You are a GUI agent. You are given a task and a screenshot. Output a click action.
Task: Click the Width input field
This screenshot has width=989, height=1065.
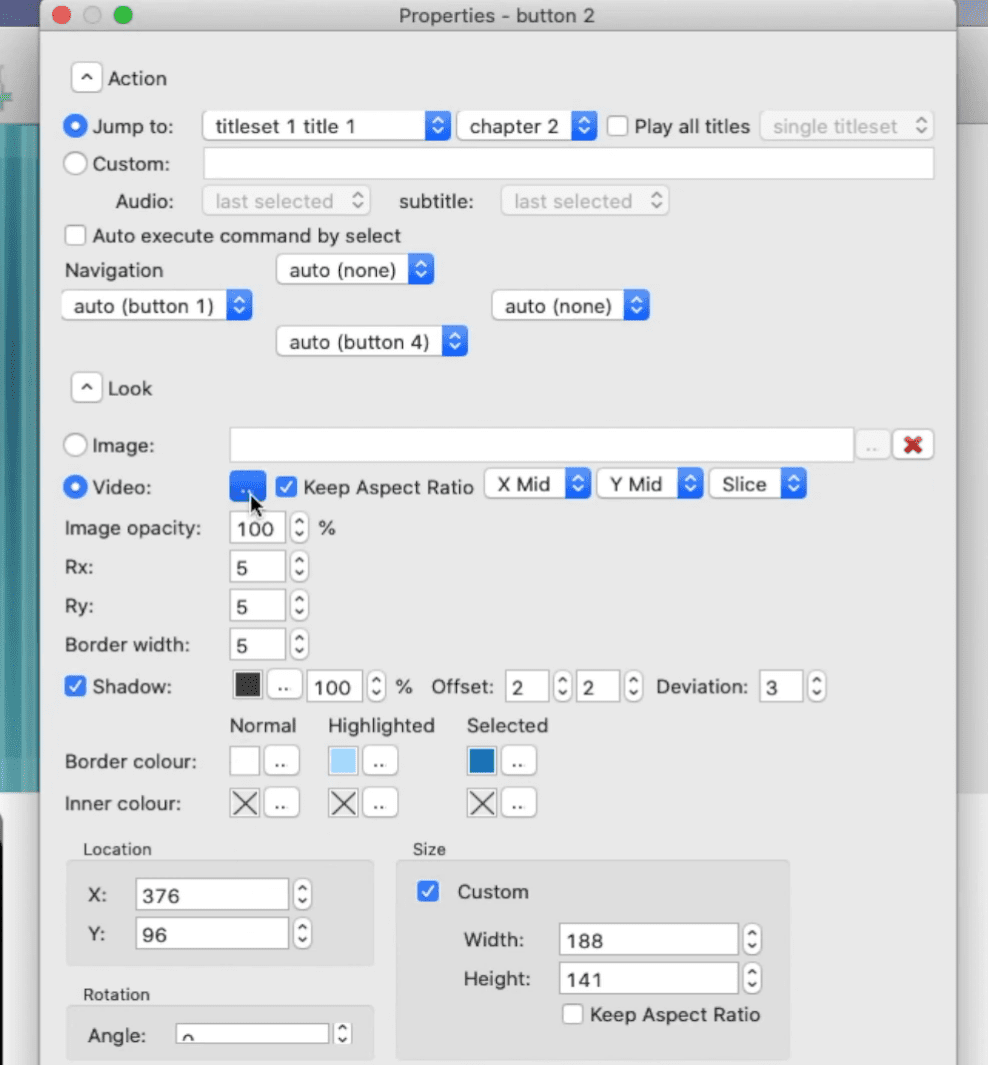(648, 940)
